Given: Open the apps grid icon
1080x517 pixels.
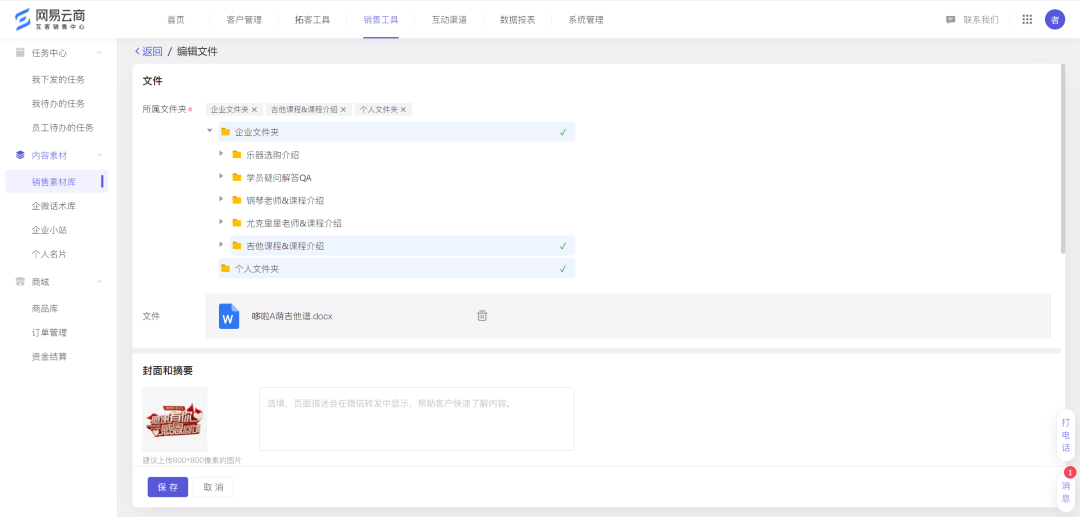Looking at the screenshot, I should [x=1027, y=19].
